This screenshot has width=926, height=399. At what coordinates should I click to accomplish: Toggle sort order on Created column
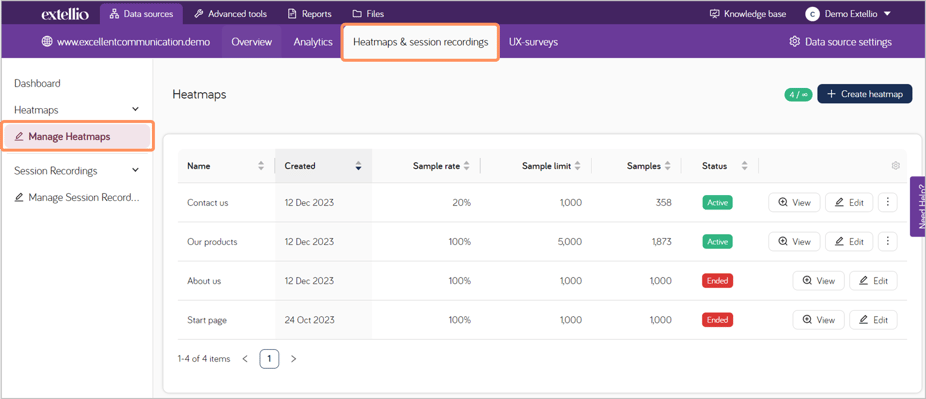pos(358,166)
